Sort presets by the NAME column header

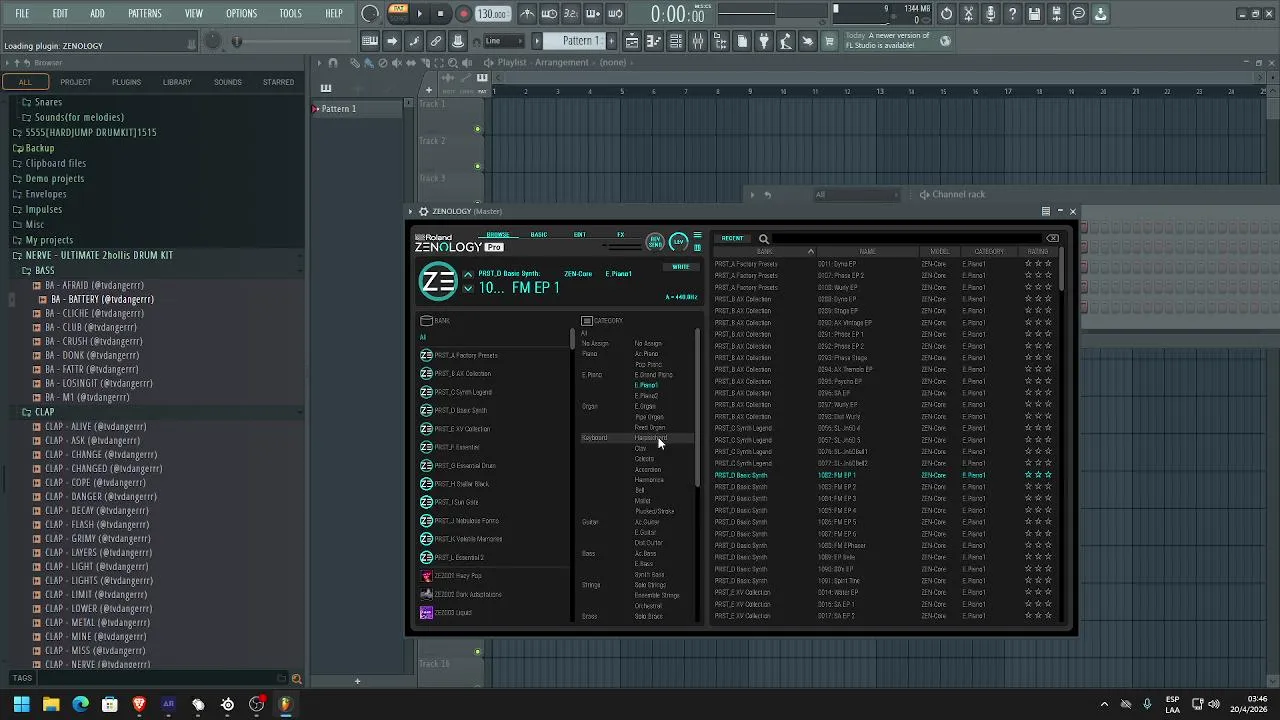[868, 252]
